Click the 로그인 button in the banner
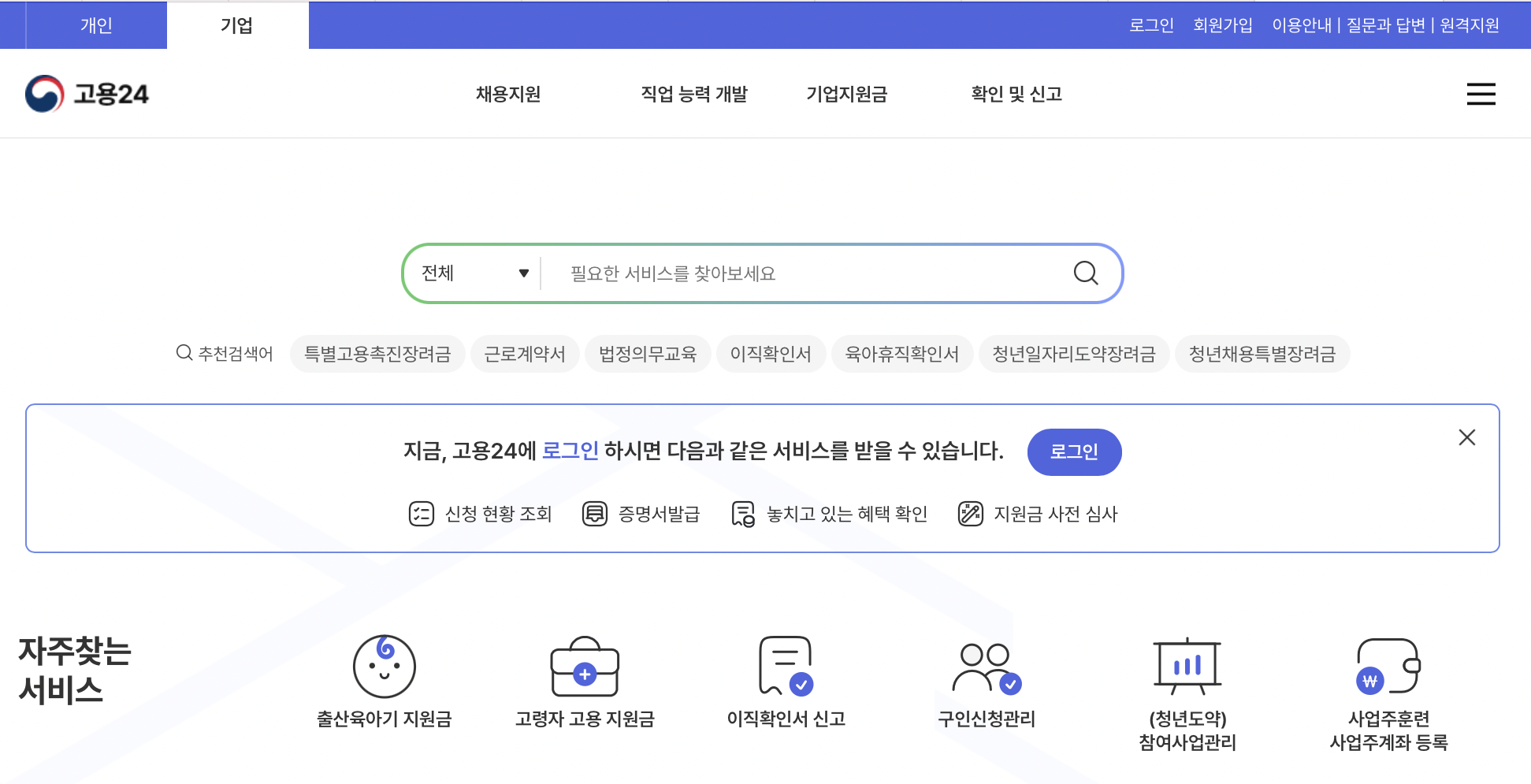This screenshot has width=1531, height=784. tap(1074, 451)
